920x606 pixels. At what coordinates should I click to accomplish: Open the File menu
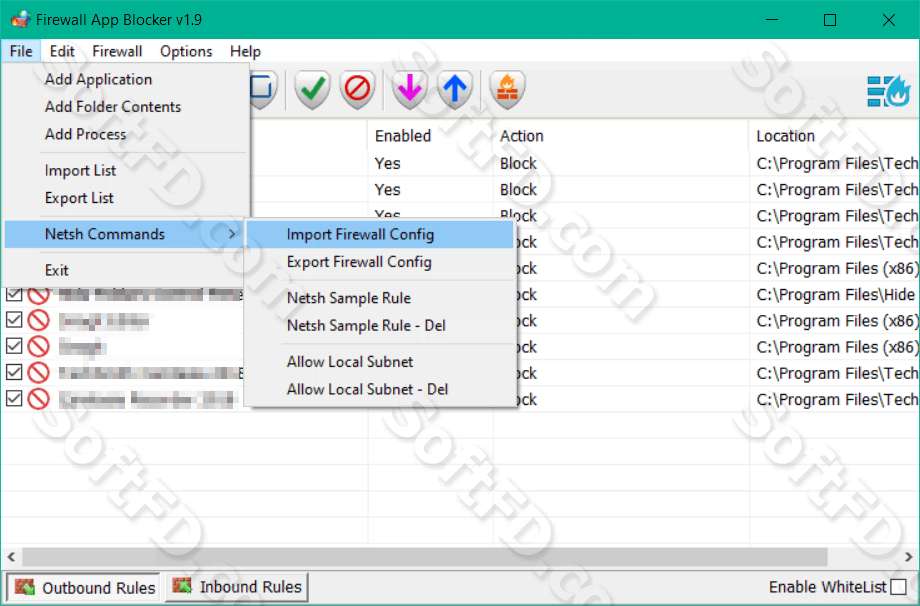coord(21,52)
